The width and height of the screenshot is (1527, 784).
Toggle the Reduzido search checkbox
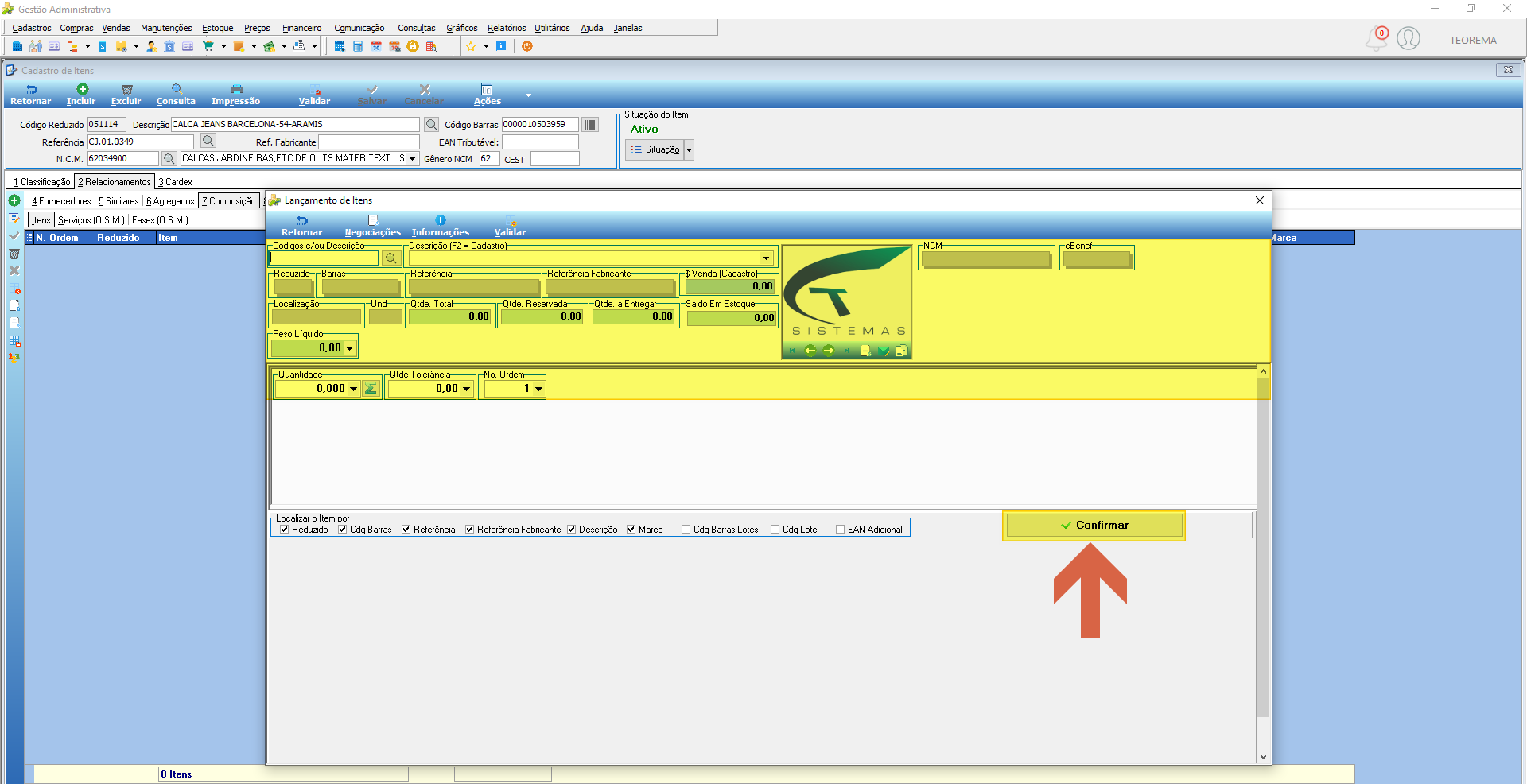click(284, 529)
